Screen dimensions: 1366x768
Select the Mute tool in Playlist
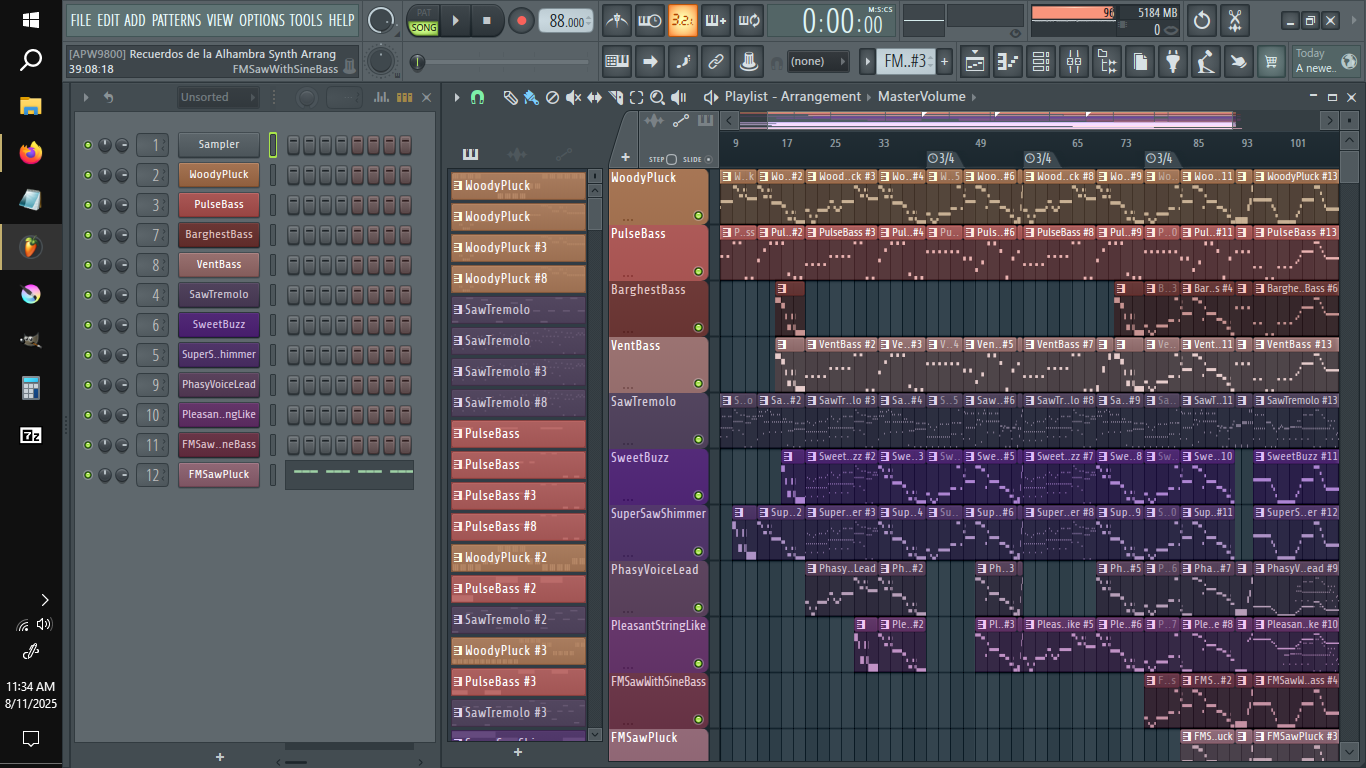pos(573,97)
